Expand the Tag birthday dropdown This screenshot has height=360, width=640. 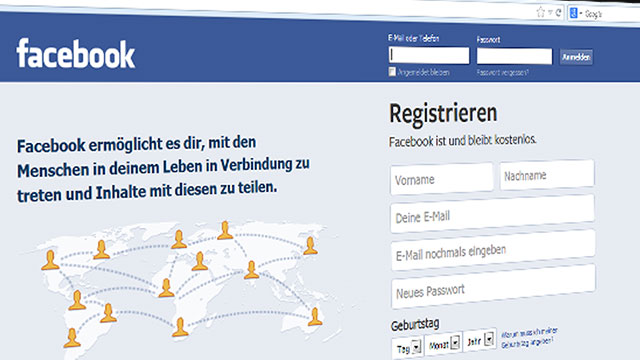pos(407,348)
